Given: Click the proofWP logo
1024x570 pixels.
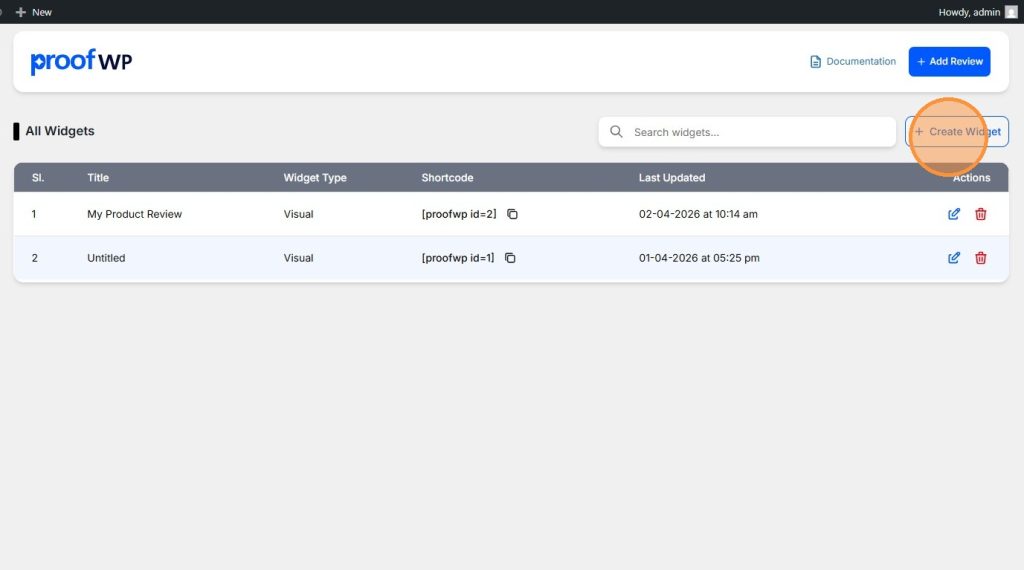Looking at the screenshot, I should (x=81, y=61).
